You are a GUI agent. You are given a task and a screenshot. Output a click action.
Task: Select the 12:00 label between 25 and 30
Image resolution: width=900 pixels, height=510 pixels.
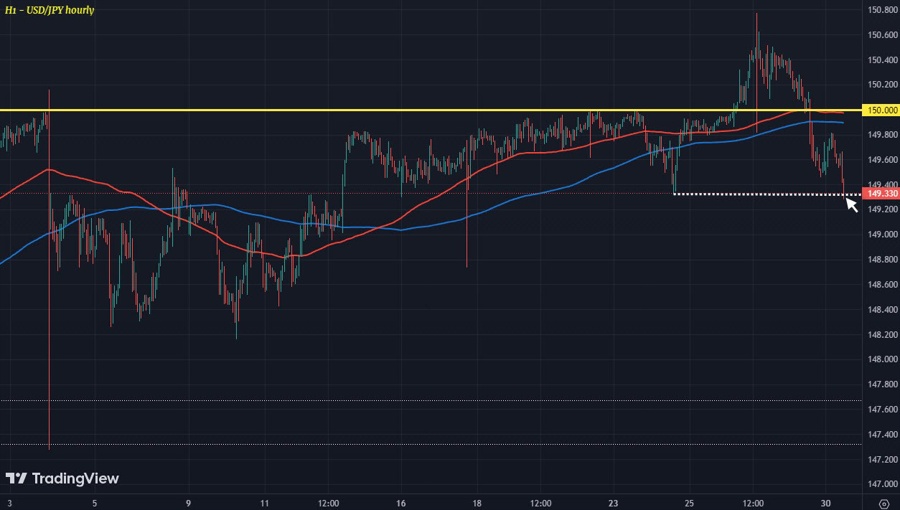(x=753, y=503)
